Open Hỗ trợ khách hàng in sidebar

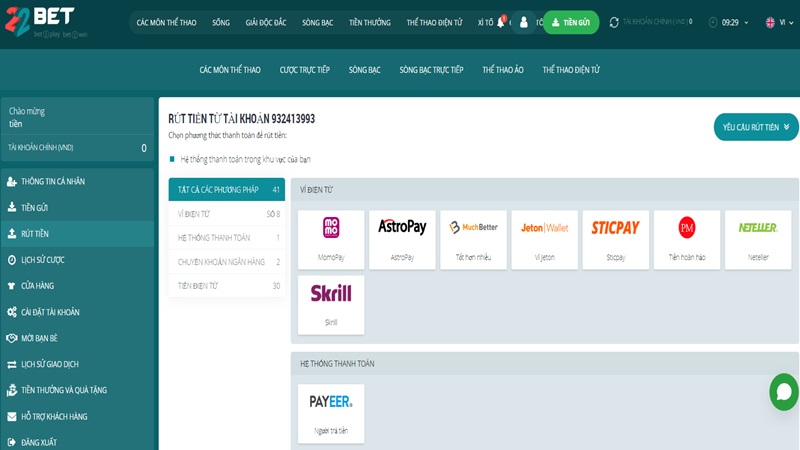tap(77, 416)
